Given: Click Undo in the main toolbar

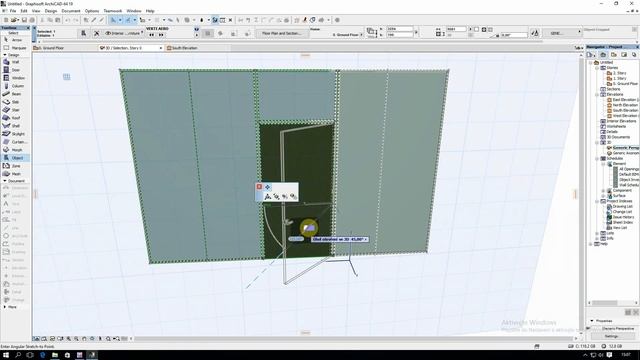Looking at the screenshot, I should click(x=67, y=20).
